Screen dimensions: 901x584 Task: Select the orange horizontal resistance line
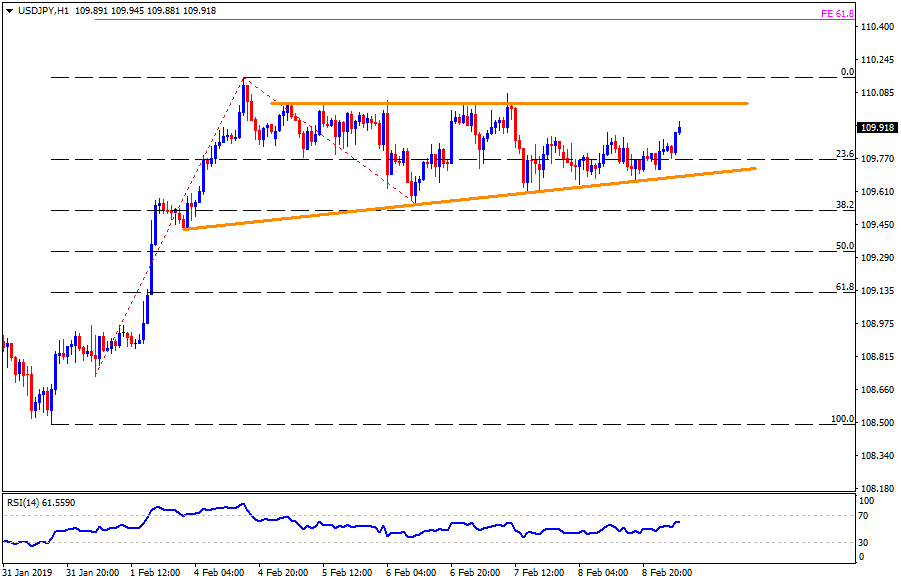[x=510, y=103]
